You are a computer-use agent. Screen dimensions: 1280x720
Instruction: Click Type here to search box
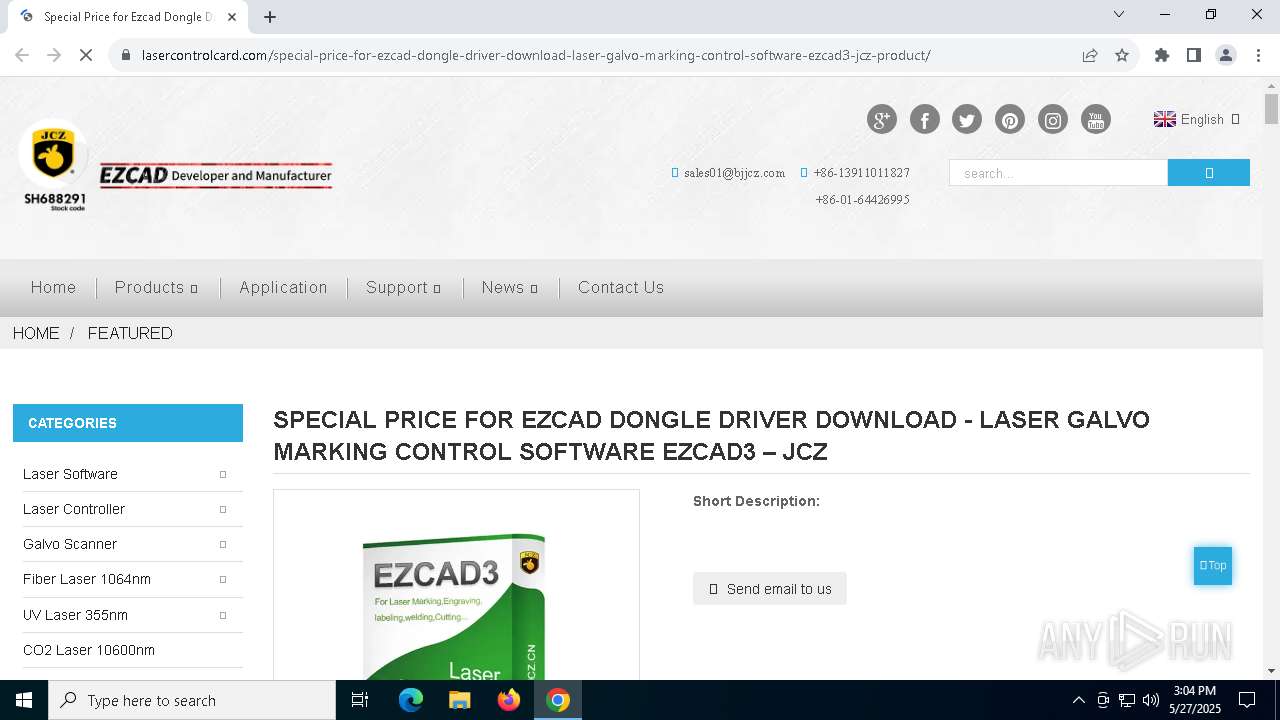[x=192, y=700]
